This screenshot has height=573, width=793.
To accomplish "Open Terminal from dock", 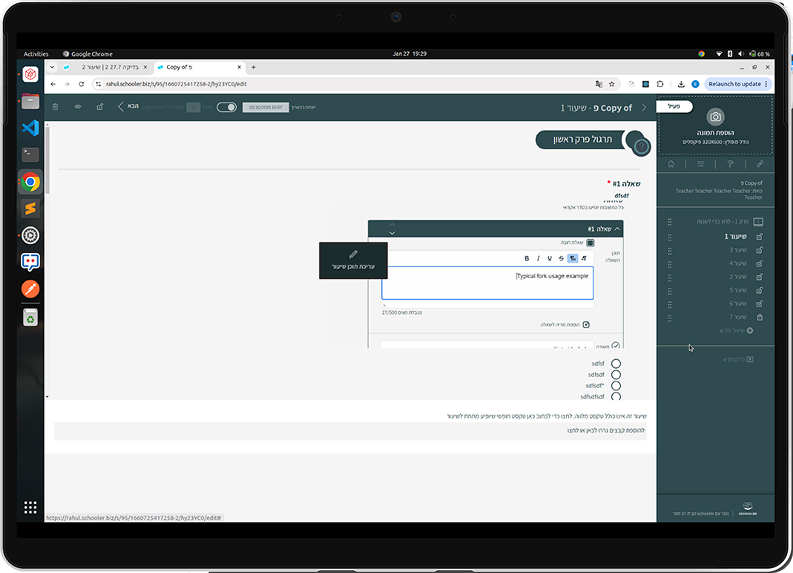I will 30,154.
